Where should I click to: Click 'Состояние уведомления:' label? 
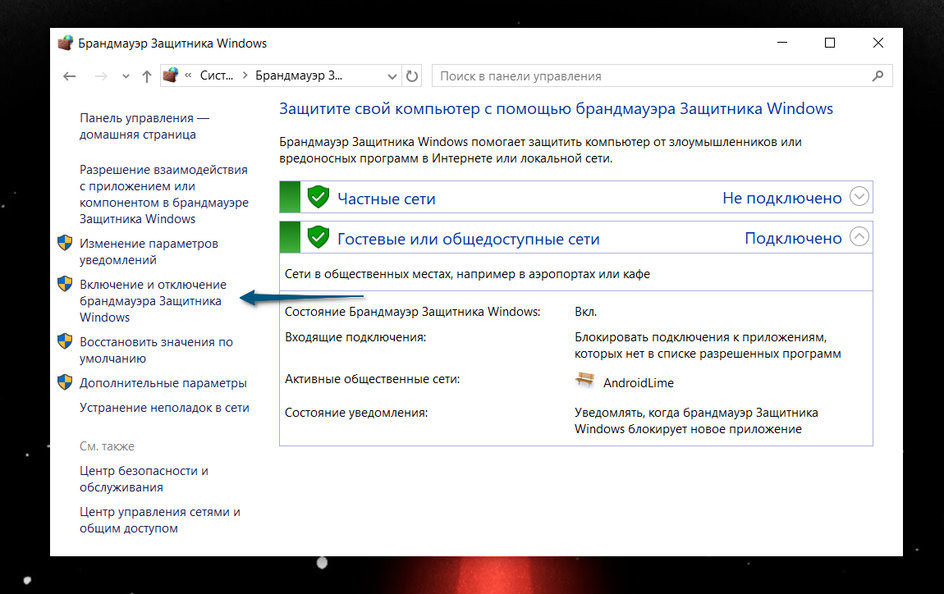tap(356, 413)
